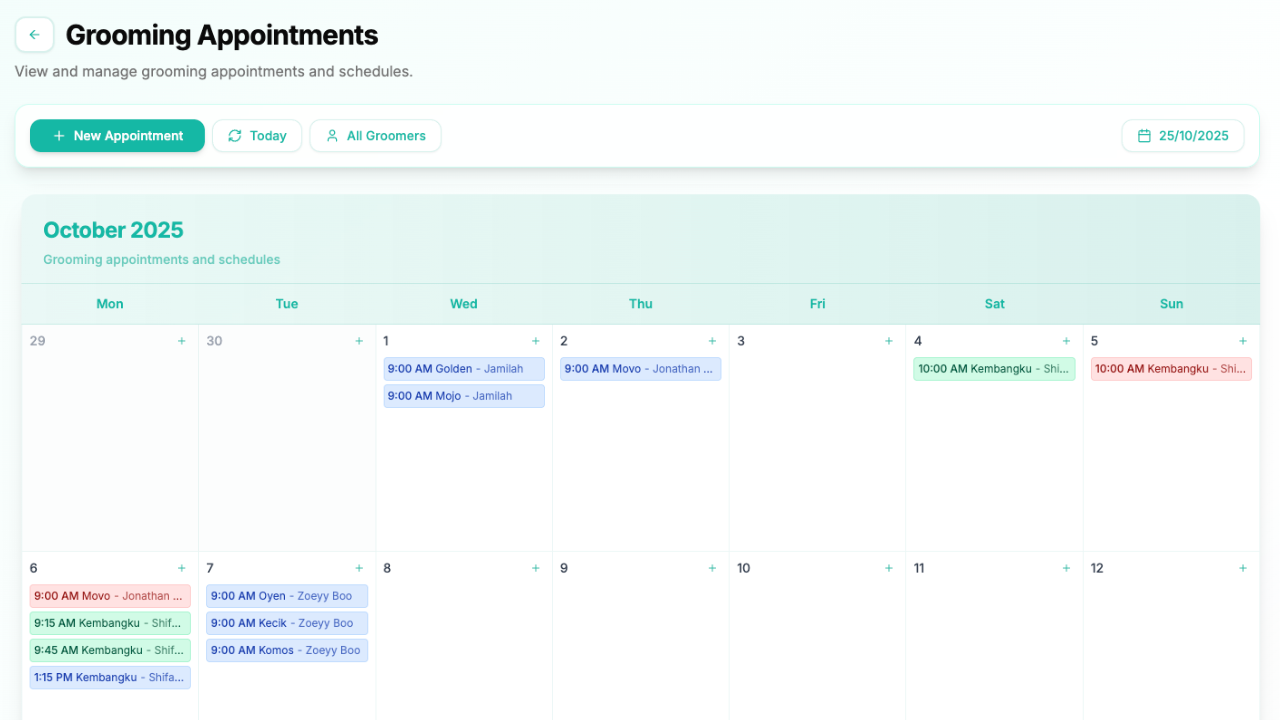Open the 10:00 AM Kembangku appointment on Saturday 4
The width and height of the screenshot is (1280, 720).
994,368
